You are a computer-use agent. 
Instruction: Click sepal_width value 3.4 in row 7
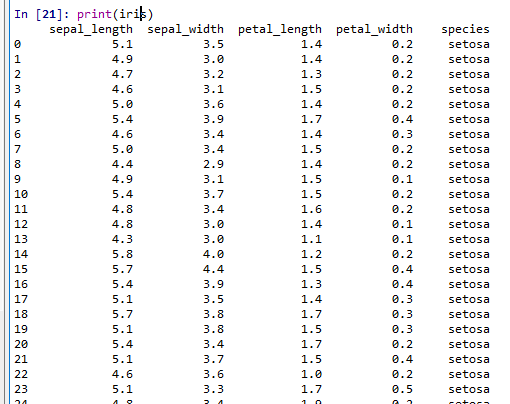coord(214,149)
